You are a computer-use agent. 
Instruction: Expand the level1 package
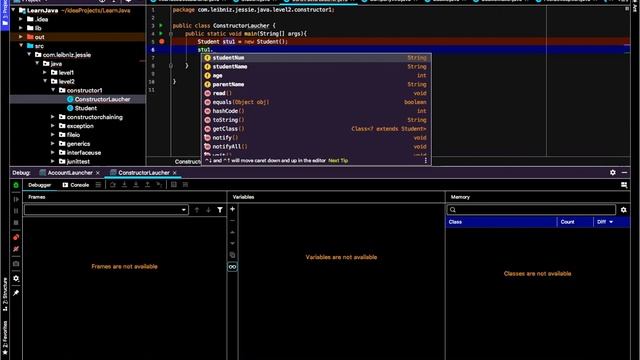pos(45,73)
